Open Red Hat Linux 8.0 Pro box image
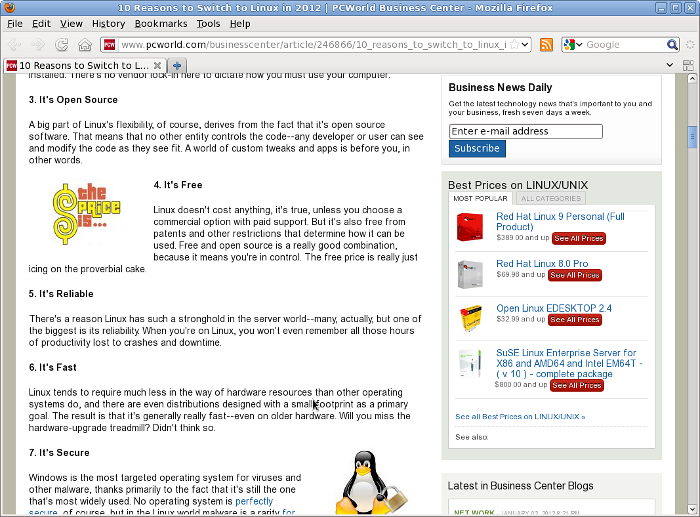The width and height of the screenshot is (700, 517). pos(470,274)
